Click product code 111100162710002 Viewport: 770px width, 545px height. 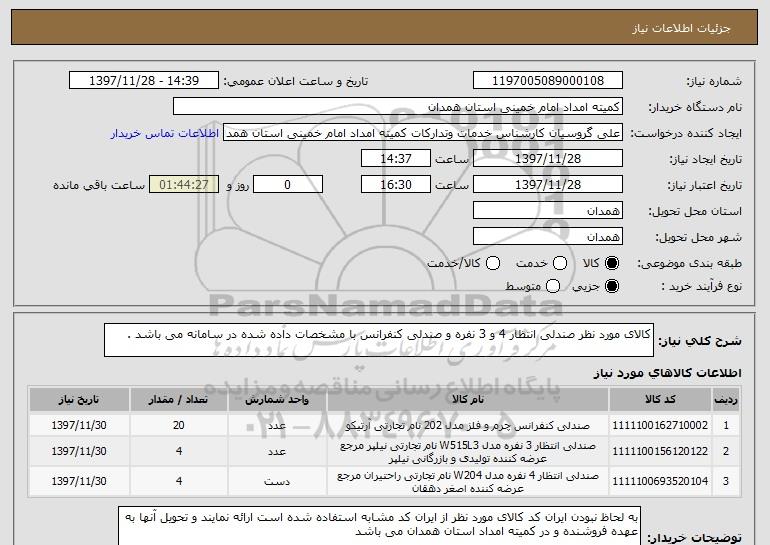[660, 425]
